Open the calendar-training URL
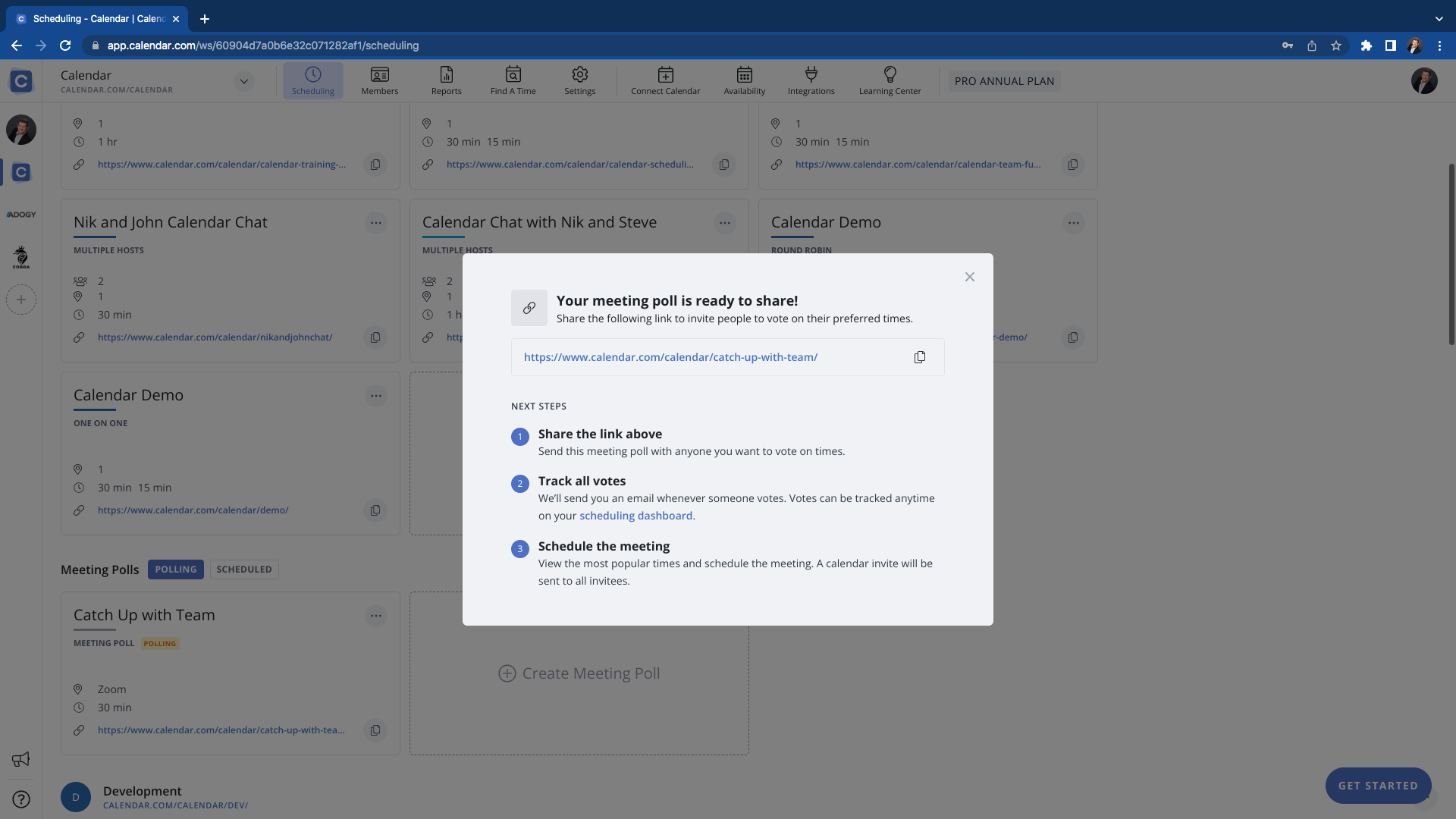This screenshot has height=819, width=1456. [x=221, y=165]
